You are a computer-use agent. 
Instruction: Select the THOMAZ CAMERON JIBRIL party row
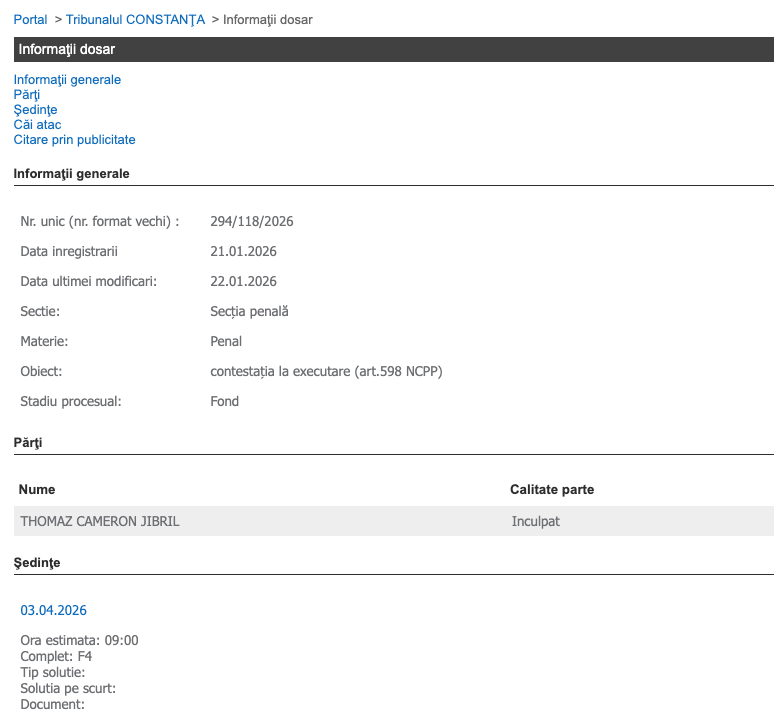[x=100, y=521]
